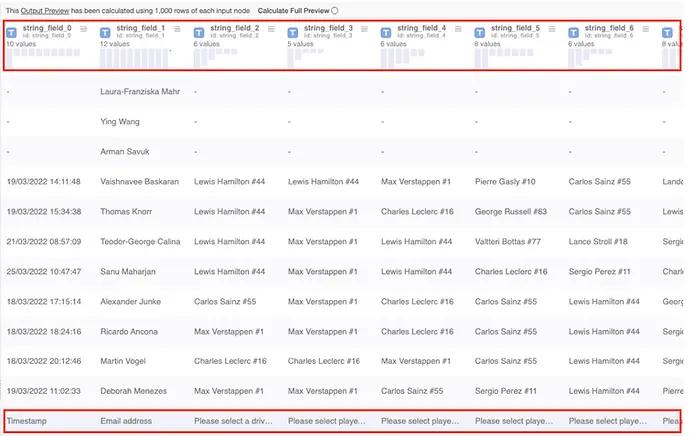Viewport: 693px width, 436px height.
Task: Select 'Charles Leclerc #16' in Martin Vogel's string_field_2
Action: point(230,361)
